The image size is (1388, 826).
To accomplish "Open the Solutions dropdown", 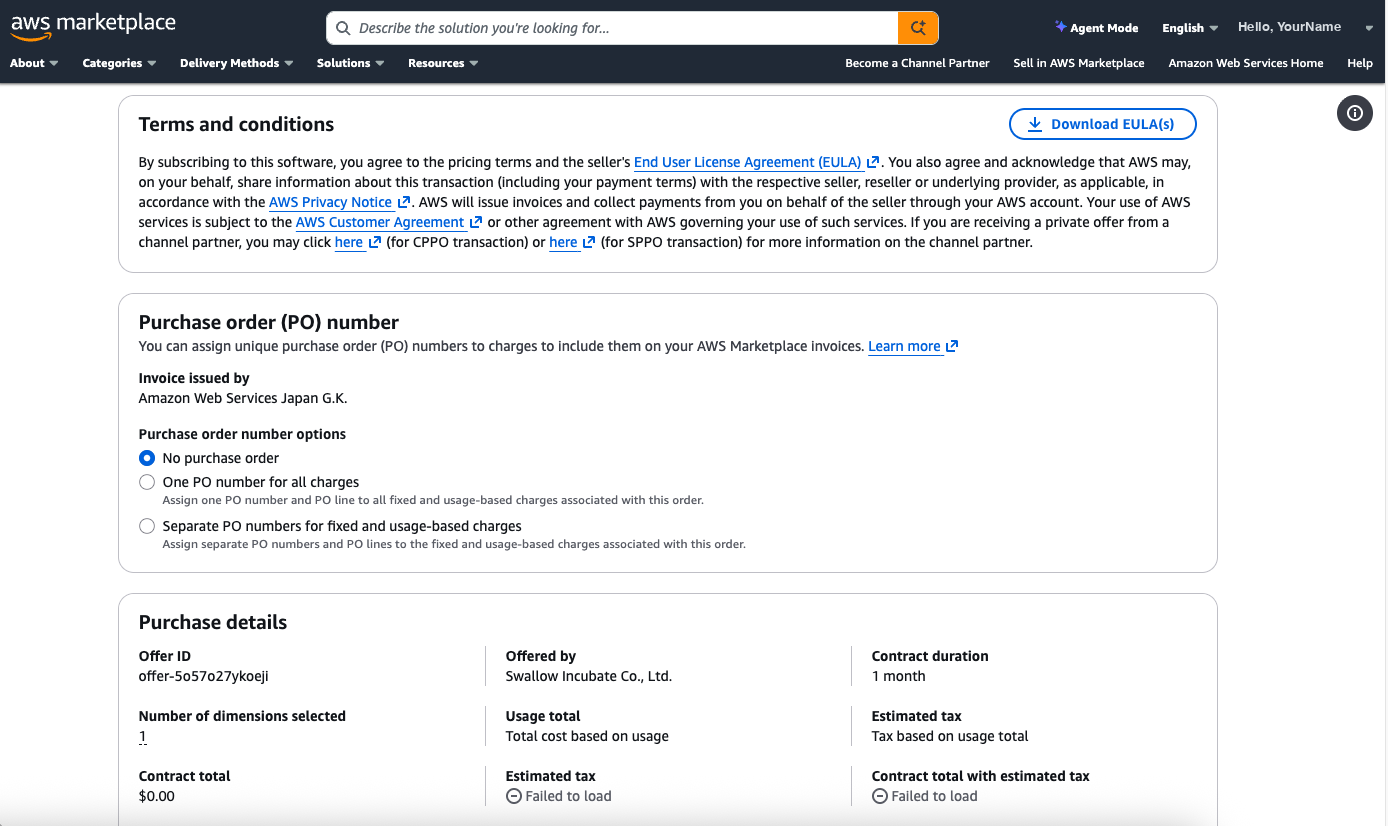I will click(x=350, y=63).
